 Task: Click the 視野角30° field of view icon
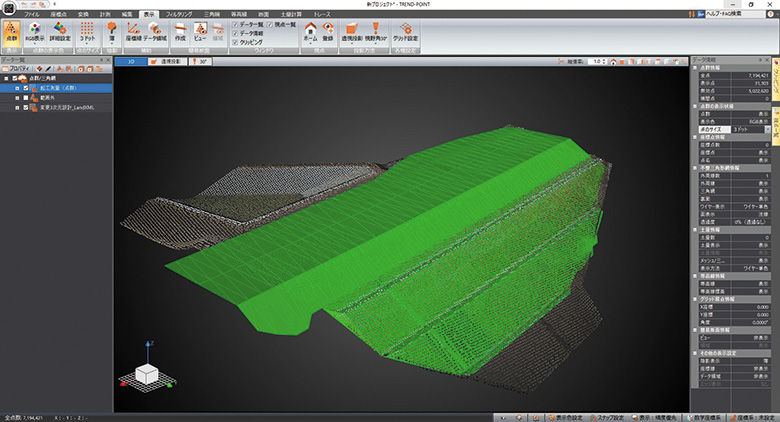pos(376,33)
